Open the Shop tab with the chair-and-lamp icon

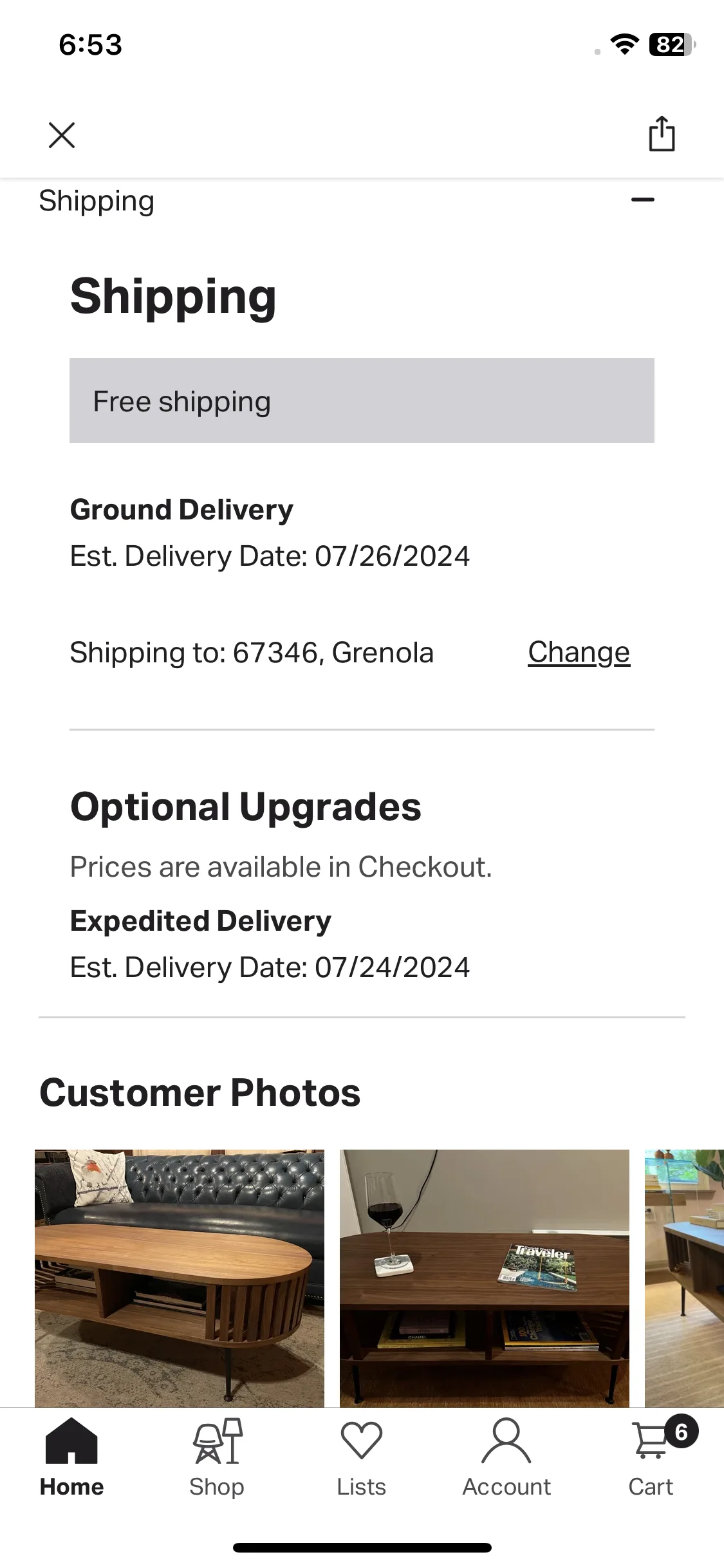click(217, 1442)
